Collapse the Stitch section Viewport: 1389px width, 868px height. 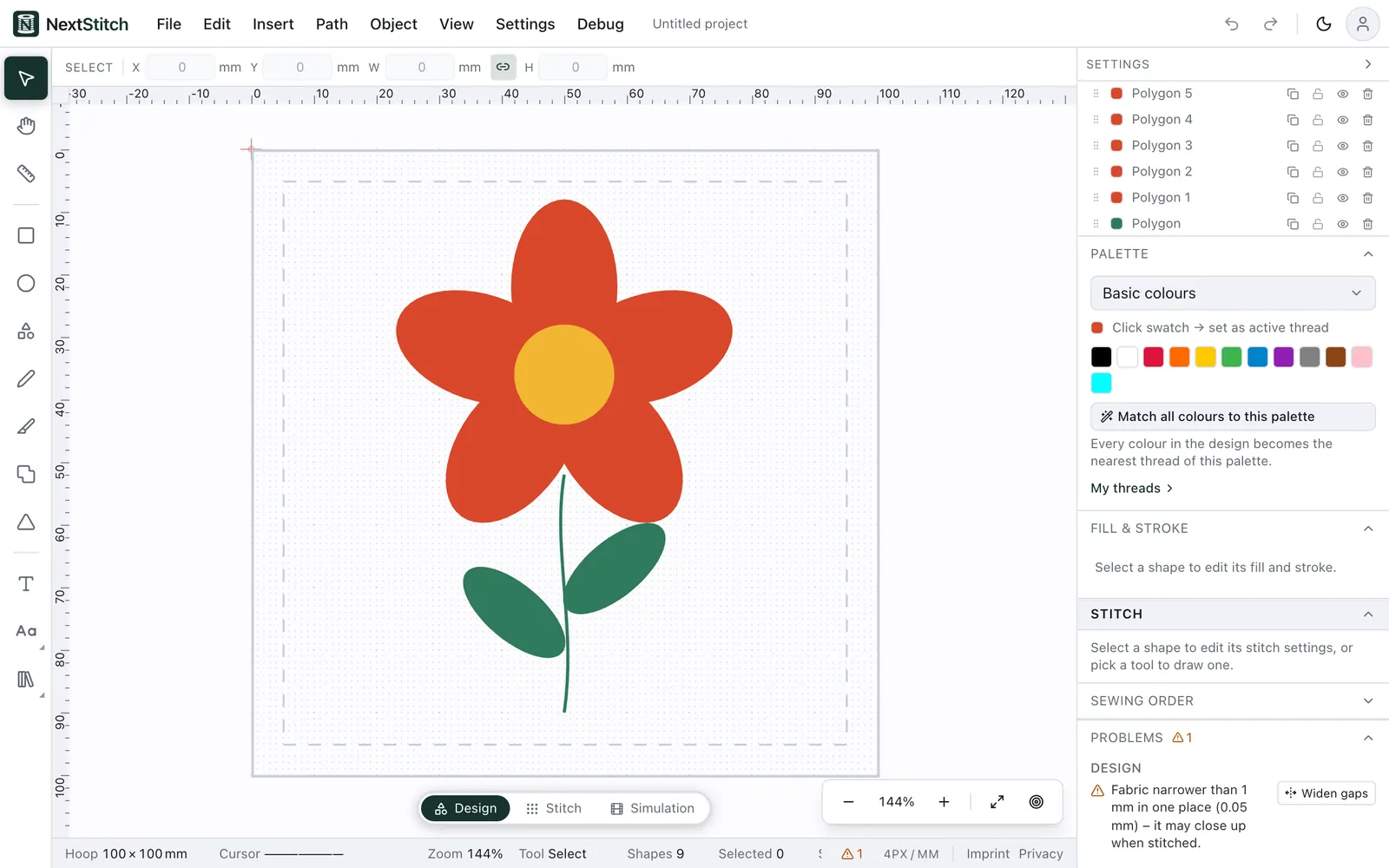(1368, 615)
